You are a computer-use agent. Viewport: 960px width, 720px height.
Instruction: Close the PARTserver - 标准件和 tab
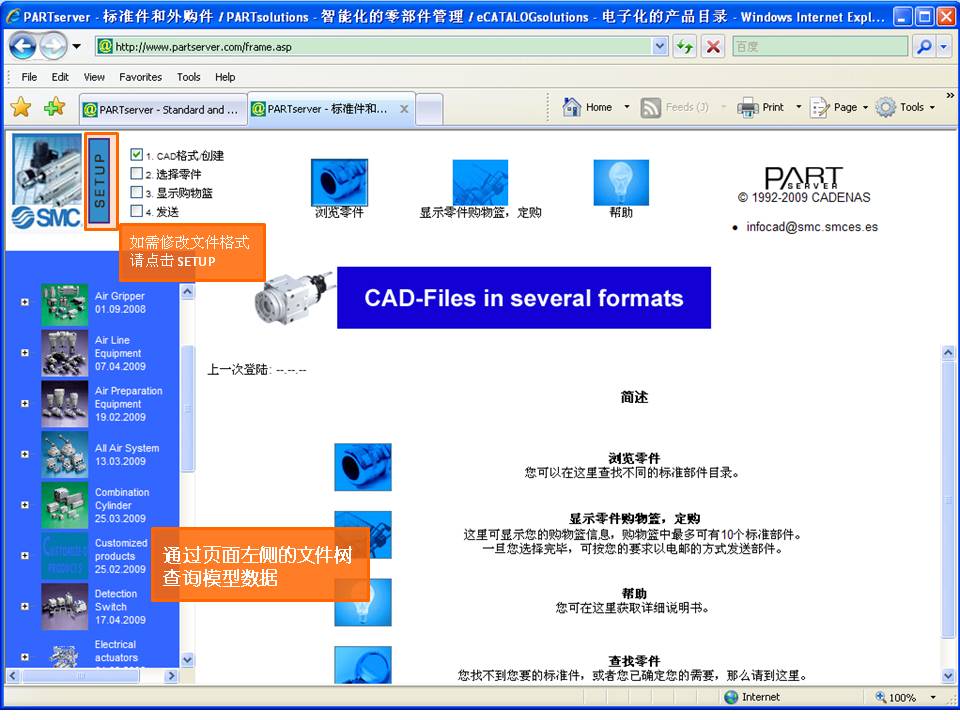coord(404,109)
